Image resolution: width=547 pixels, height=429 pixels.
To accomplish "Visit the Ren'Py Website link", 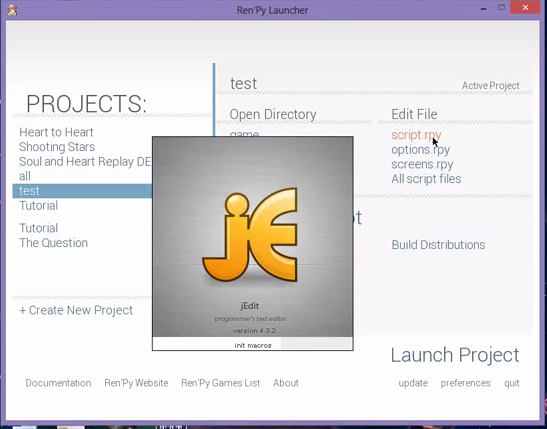I will [136, 383].
